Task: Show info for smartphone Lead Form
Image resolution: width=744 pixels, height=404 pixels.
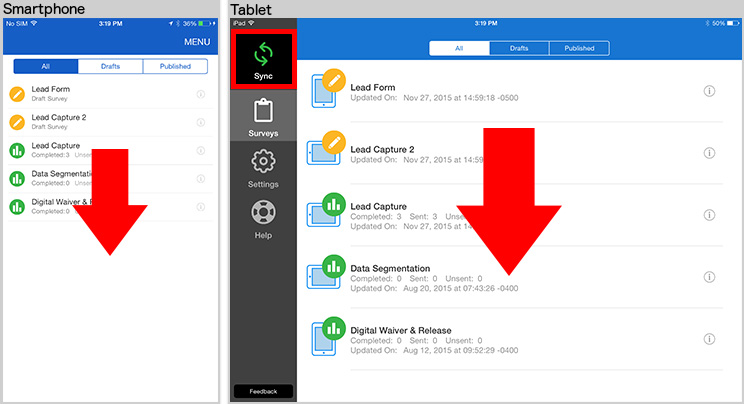Action: (201, 94)
